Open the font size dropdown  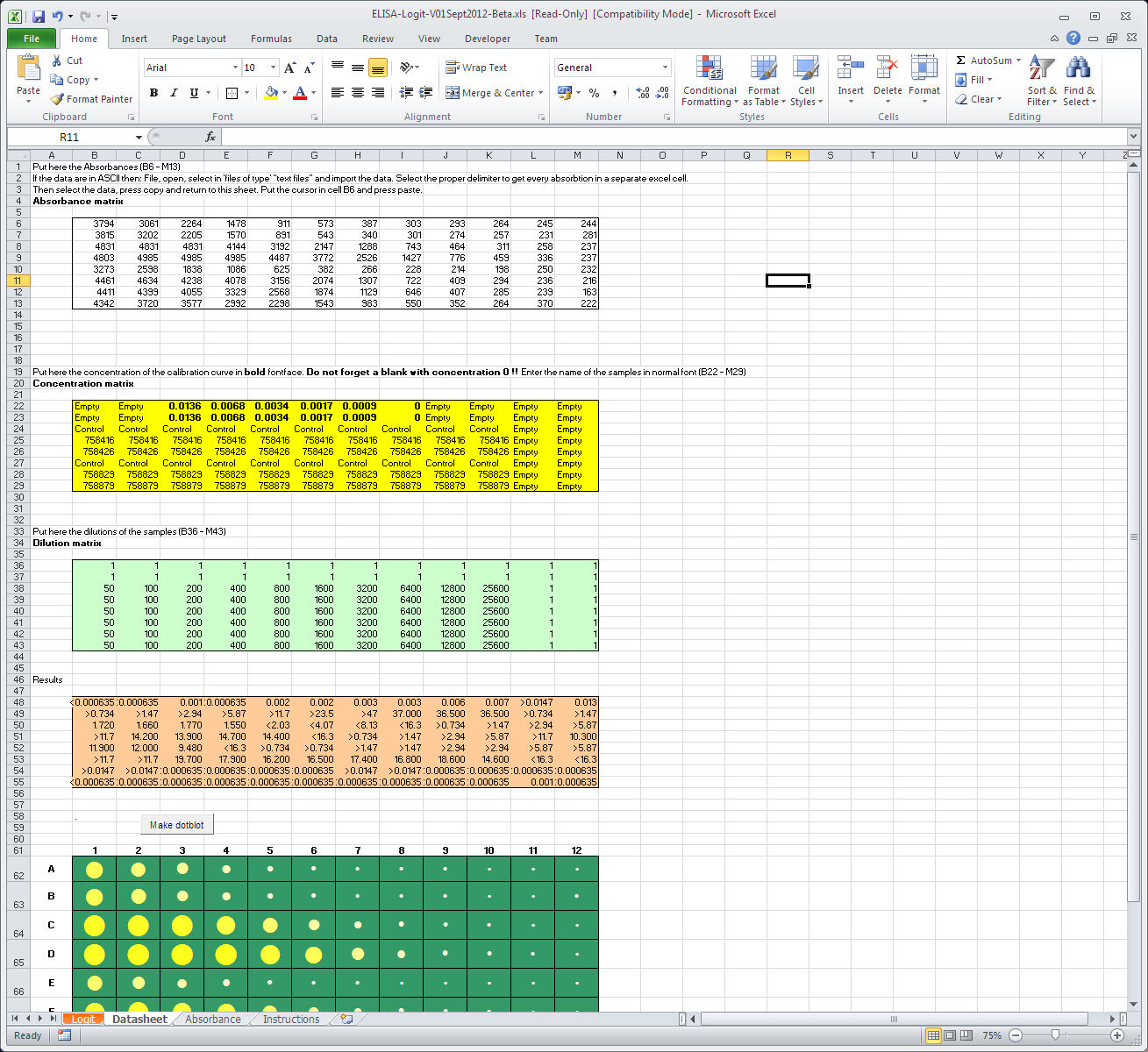point(274,68)
